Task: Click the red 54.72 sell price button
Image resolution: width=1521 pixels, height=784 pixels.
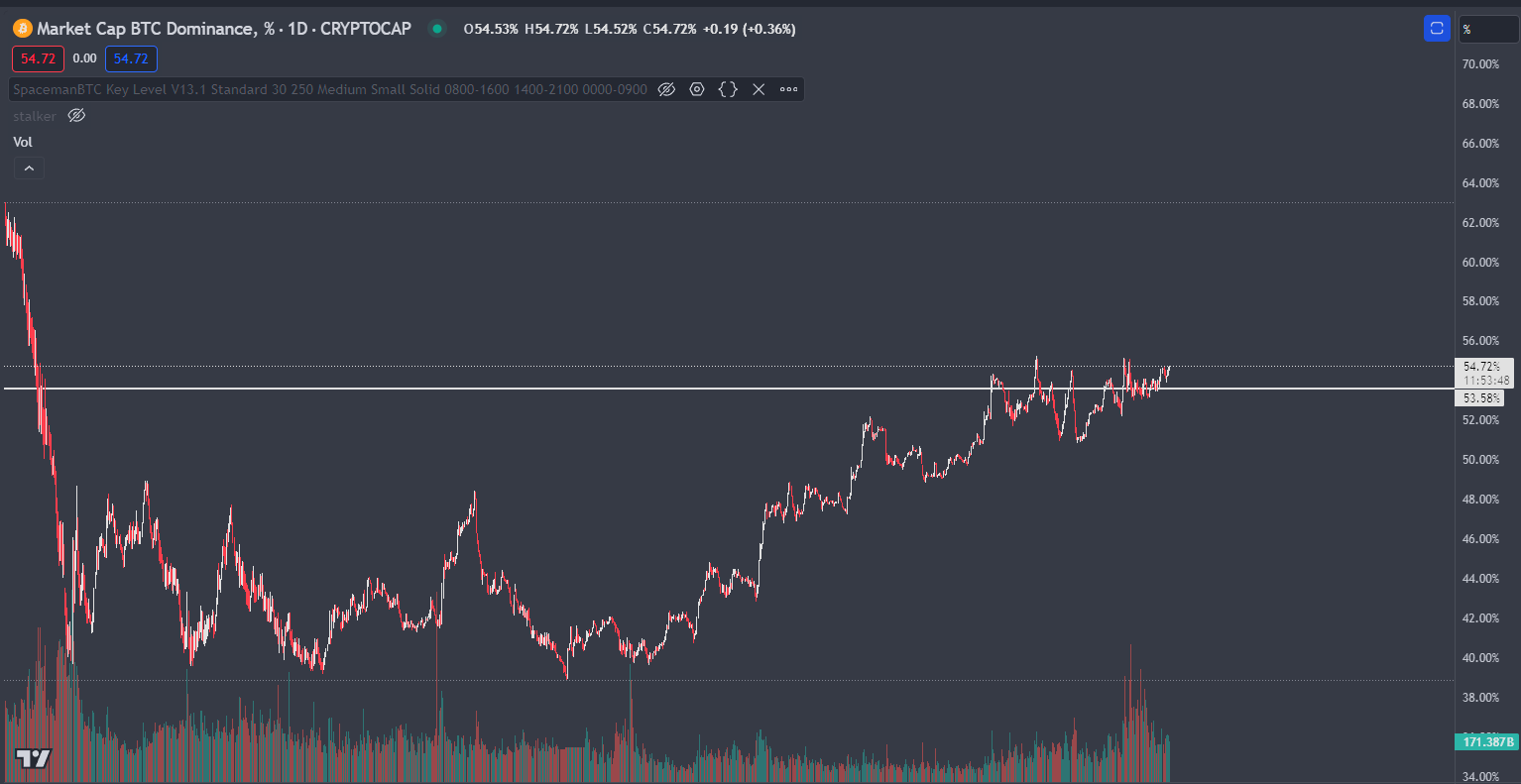Action: [x=39, y=58]
